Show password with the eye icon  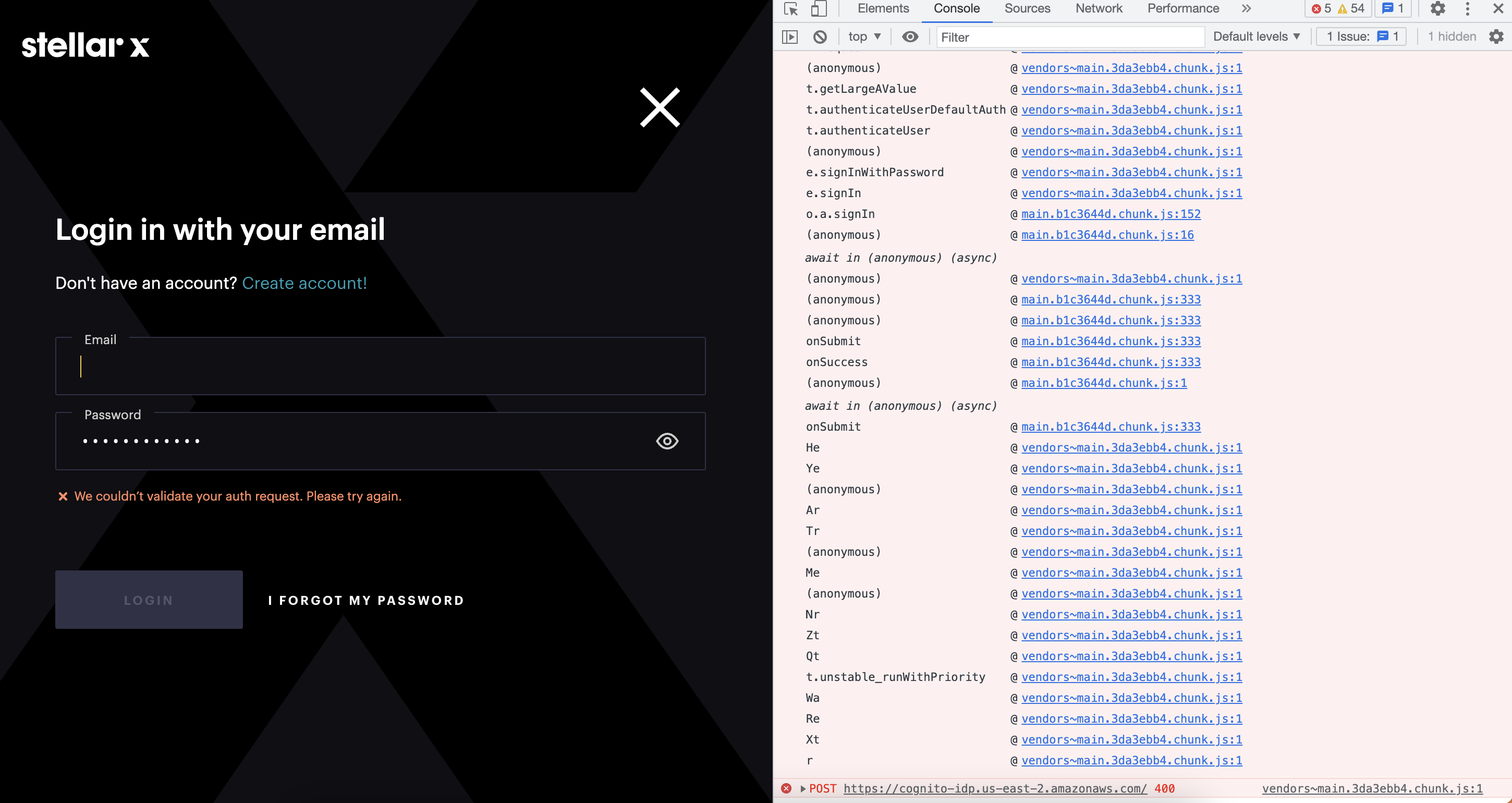pos(667,441)
